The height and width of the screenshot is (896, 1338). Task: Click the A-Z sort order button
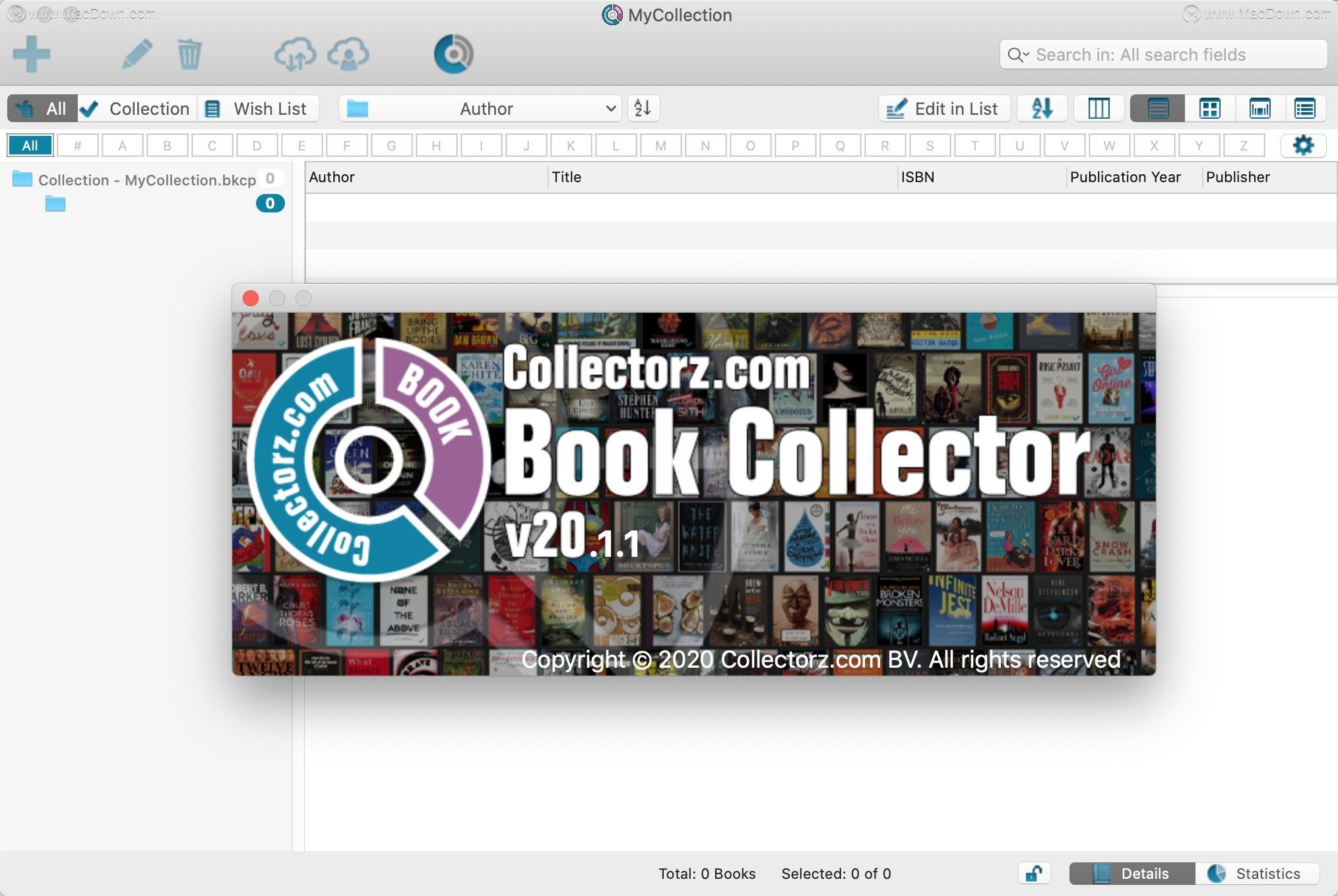[1042, 108]
